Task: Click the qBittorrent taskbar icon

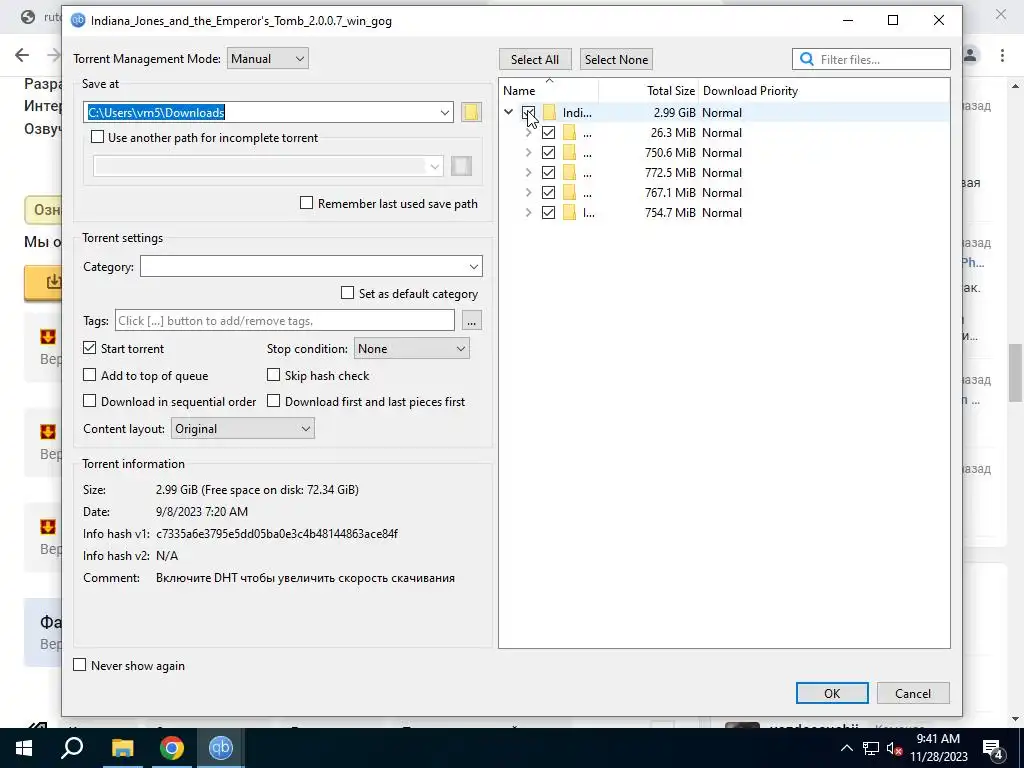Action: point(221,748)
